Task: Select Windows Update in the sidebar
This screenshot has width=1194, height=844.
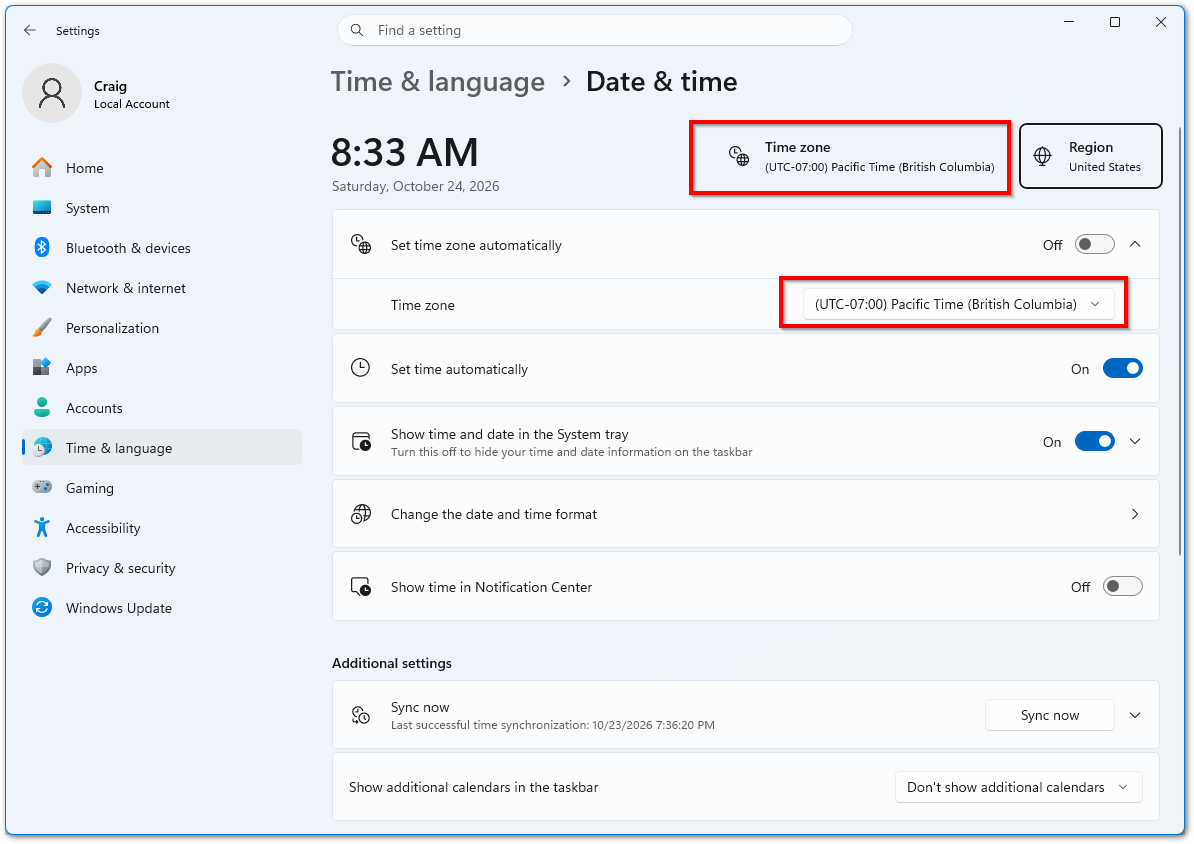Action: [x=162, y=608]
